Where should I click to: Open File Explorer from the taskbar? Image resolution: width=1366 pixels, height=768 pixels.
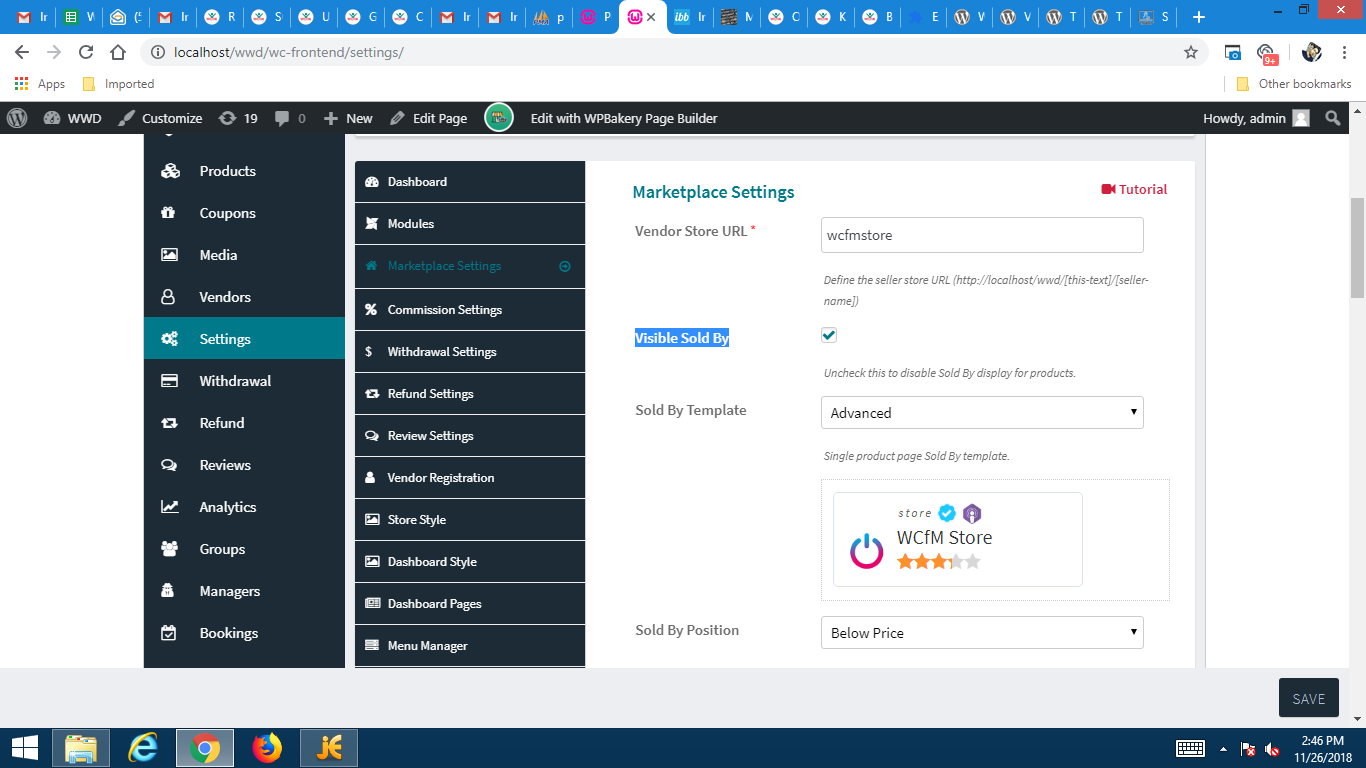(x=81, y=748)
